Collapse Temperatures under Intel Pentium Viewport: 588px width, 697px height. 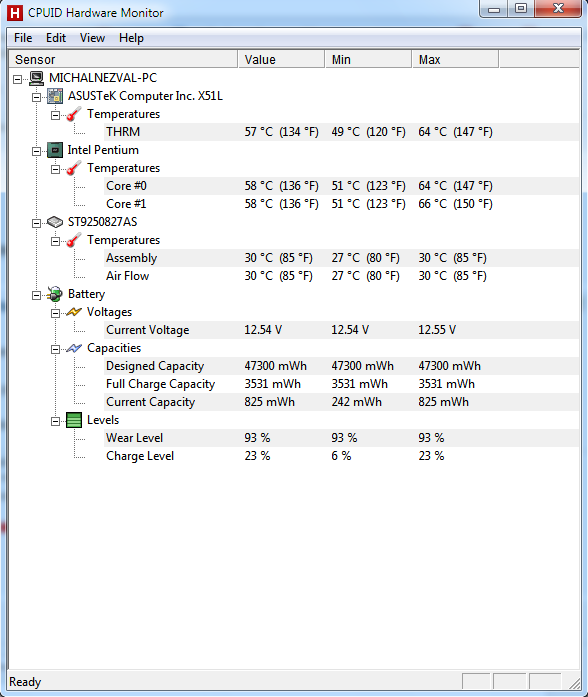click(55, 169)
